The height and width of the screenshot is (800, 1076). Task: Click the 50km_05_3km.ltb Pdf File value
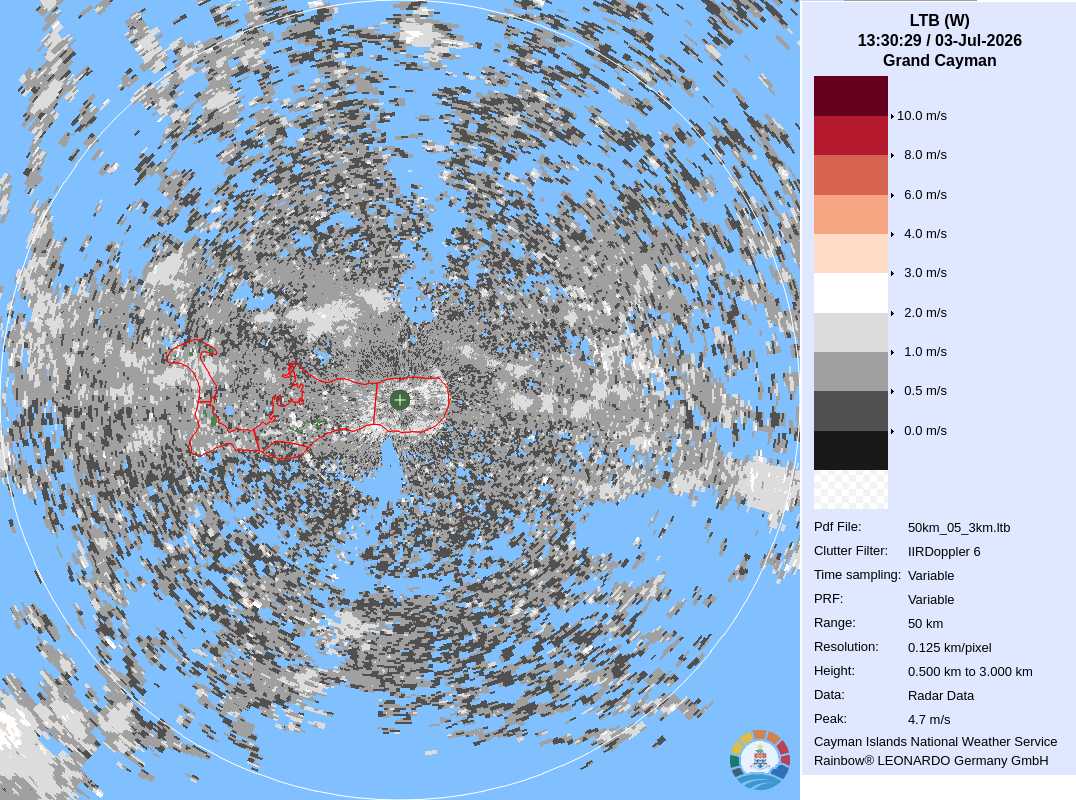[x=959, y=528]
